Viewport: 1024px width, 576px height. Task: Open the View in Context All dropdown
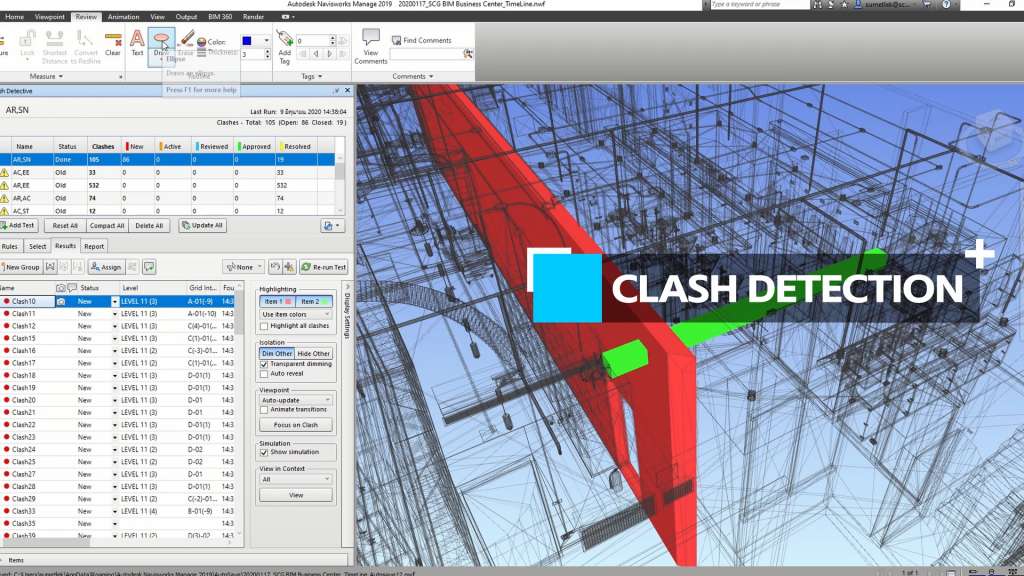[296, 479]
